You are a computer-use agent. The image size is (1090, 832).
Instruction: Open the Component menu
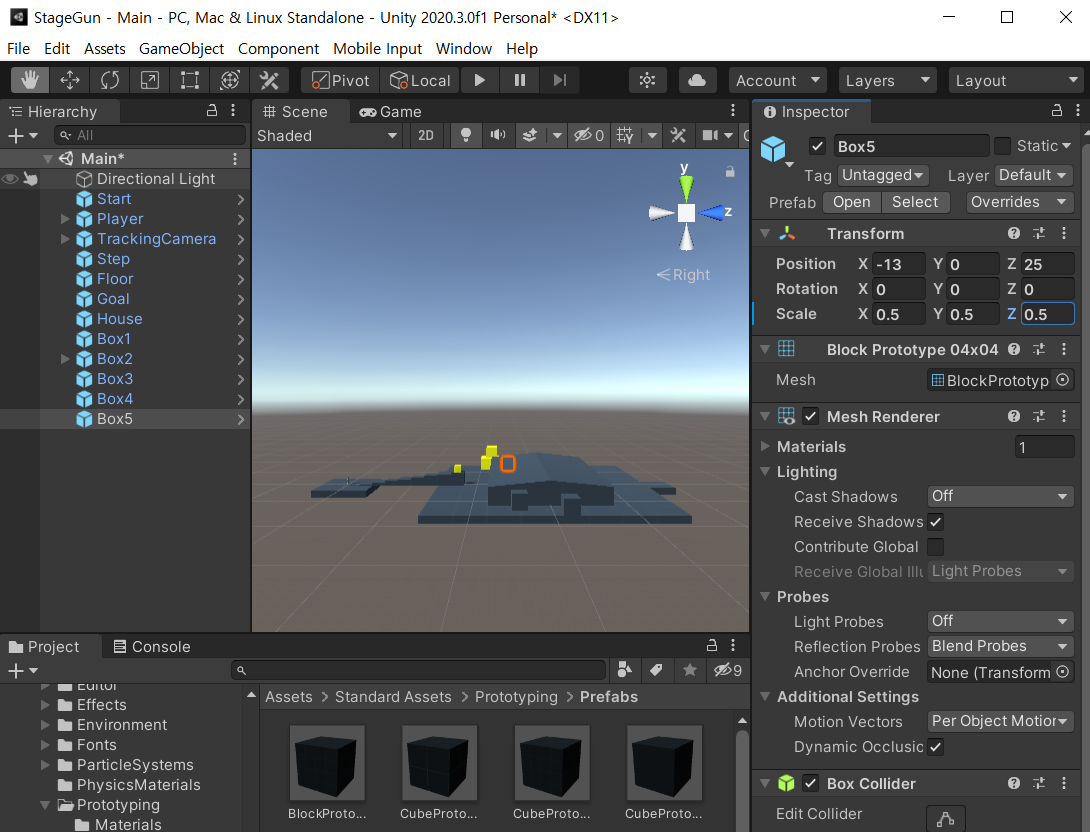click(x=278, y=49)
